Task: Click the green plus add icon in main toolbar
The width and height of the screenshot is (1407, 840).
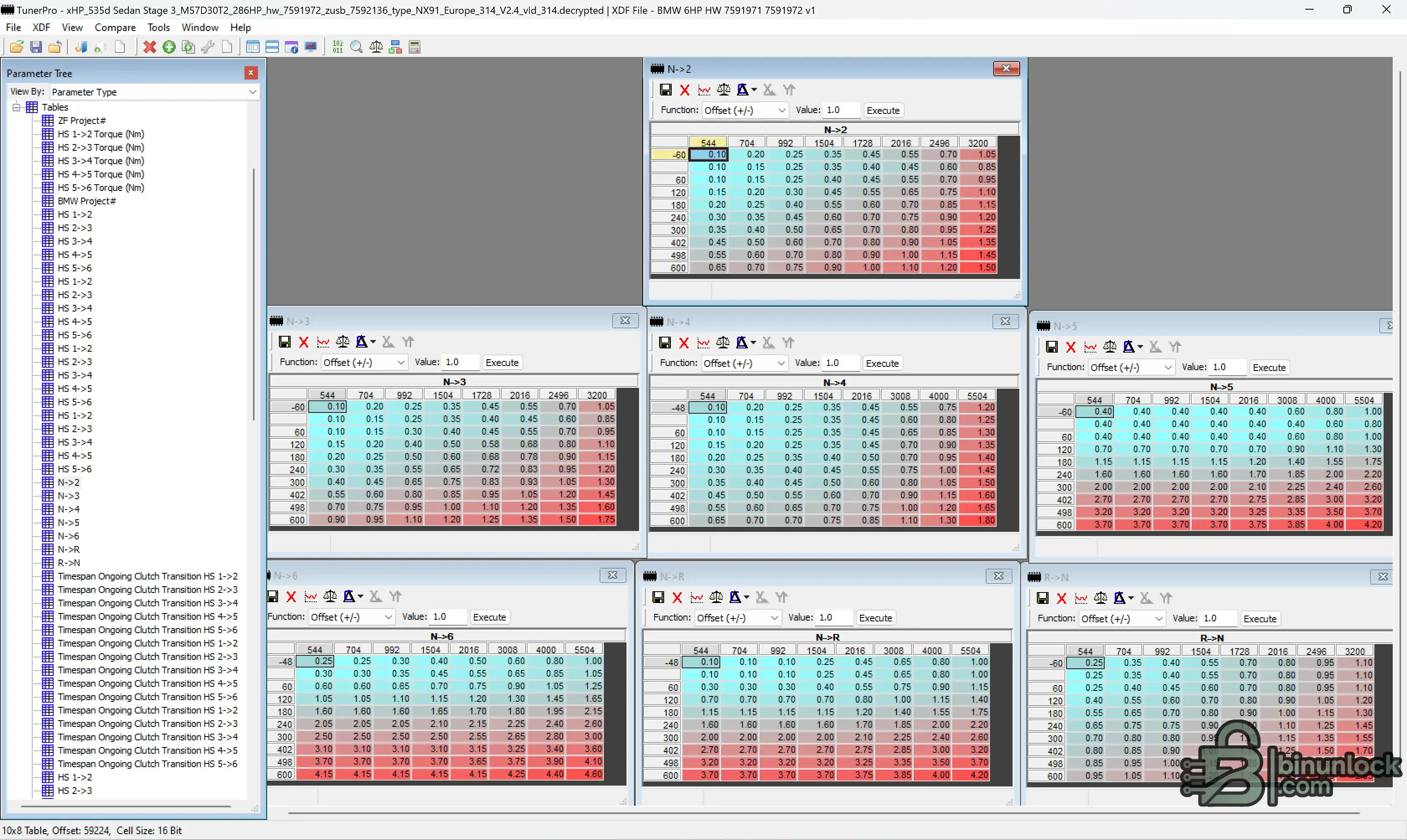Action: click(x=169, y=47)
